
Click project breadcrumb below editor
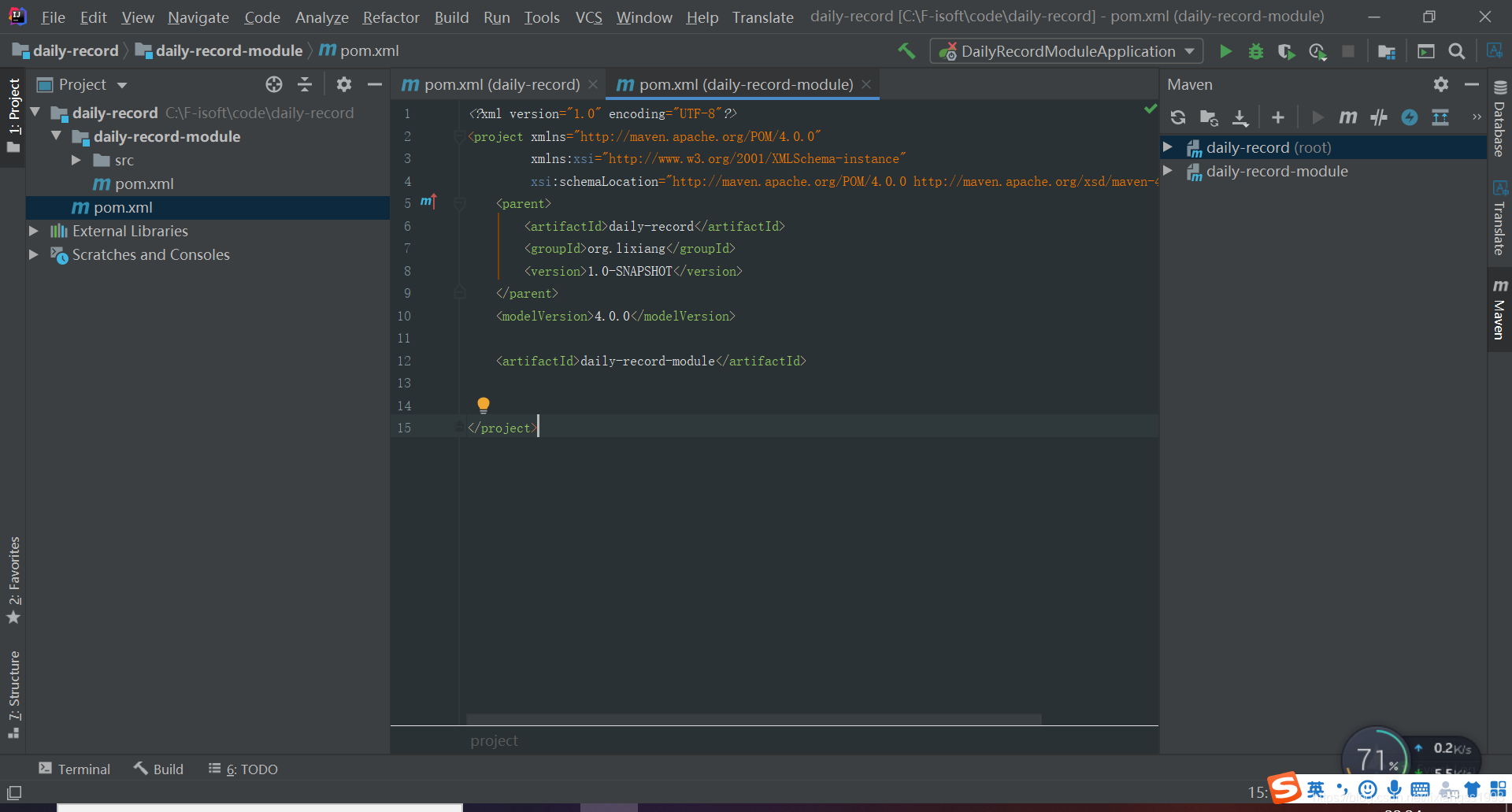[x=494, y=740]
